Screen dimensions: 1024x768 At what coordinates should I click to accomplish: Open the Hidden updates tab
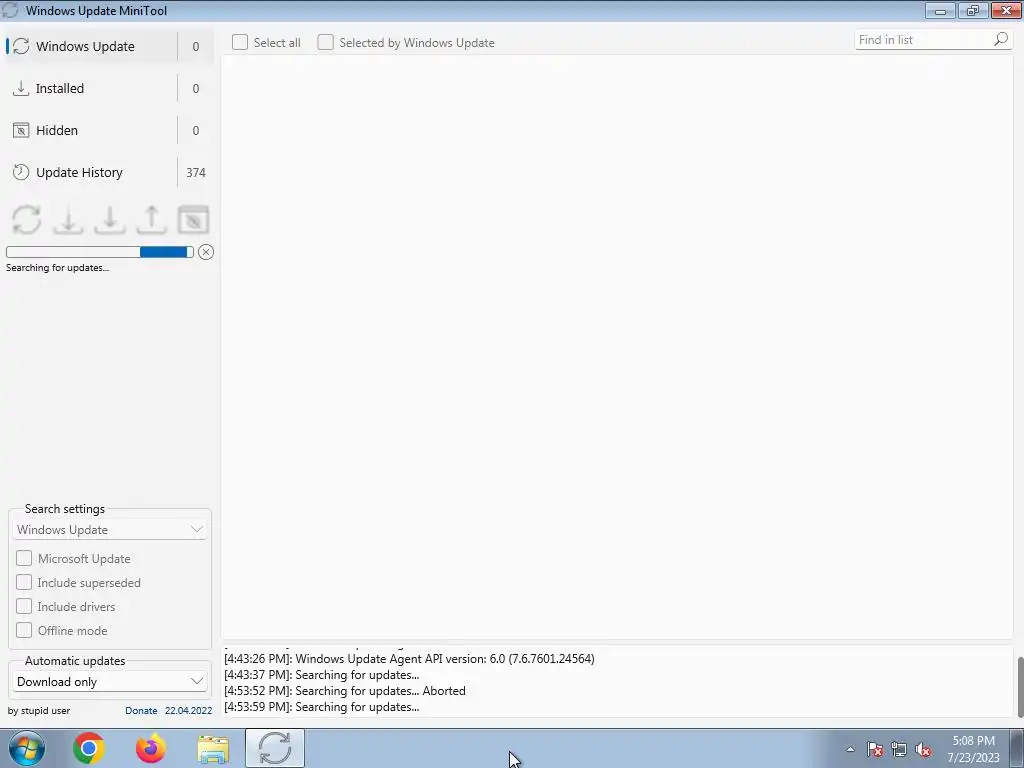point(109,130)
